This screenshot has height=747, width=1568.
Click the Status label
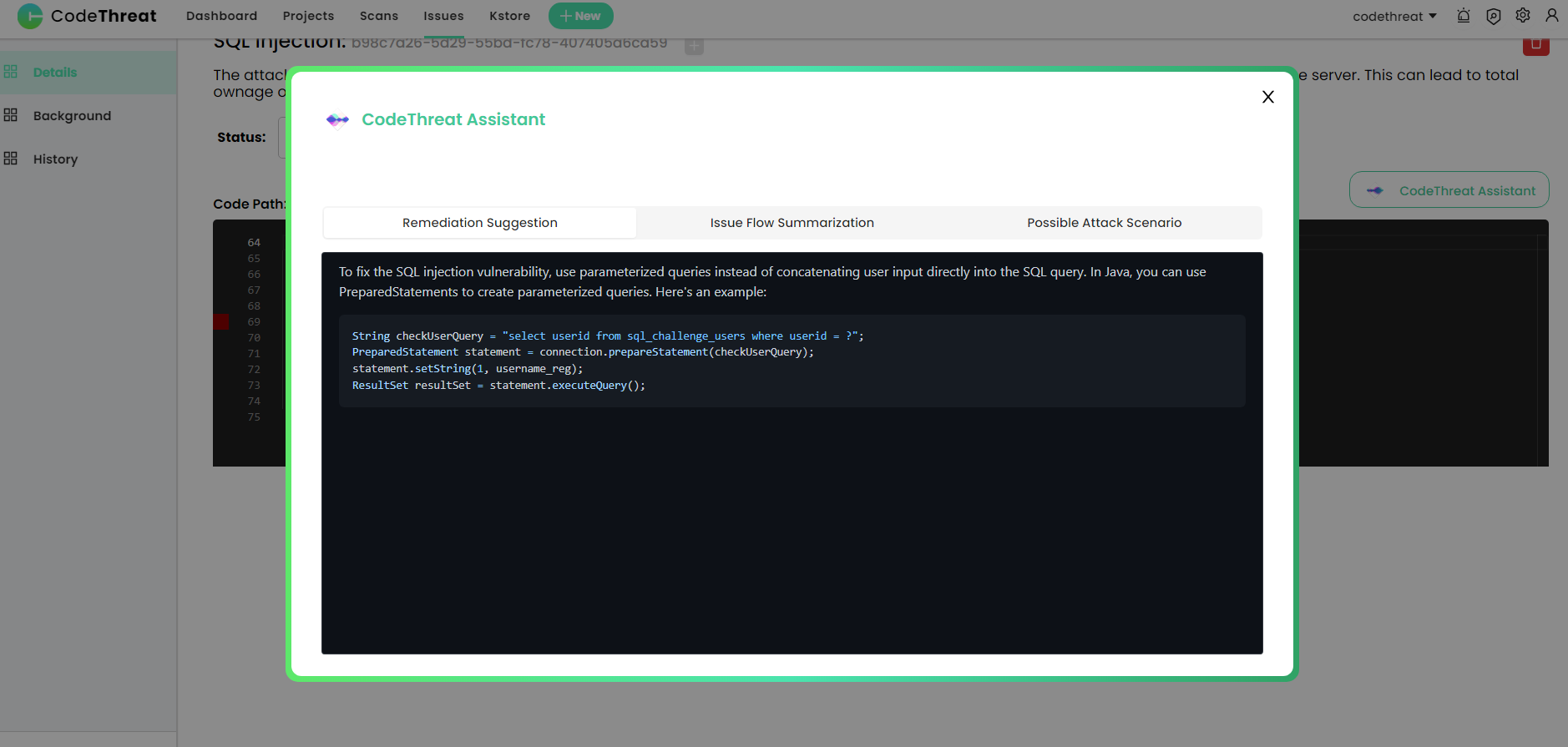pos(241,138)
